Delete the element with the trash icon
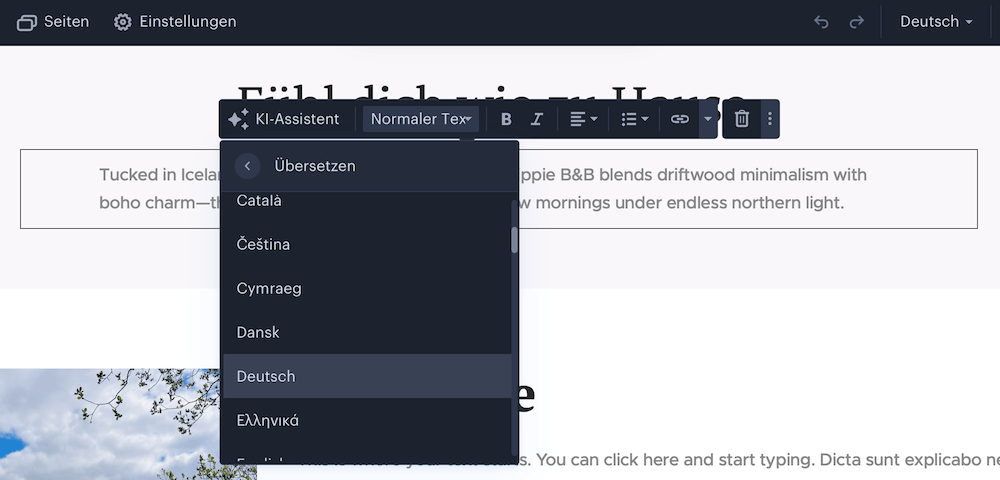 coord(741,119)
